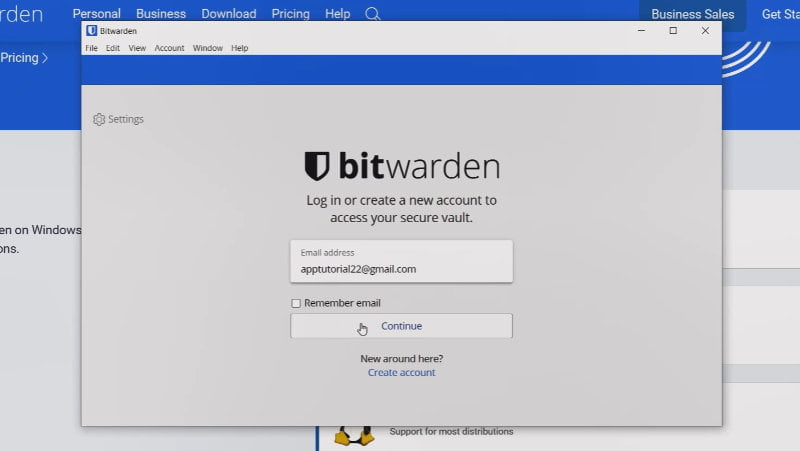Click the Bitwarden shield icon in title bar
Screen dimensions: 800x451
pos(92,31)
